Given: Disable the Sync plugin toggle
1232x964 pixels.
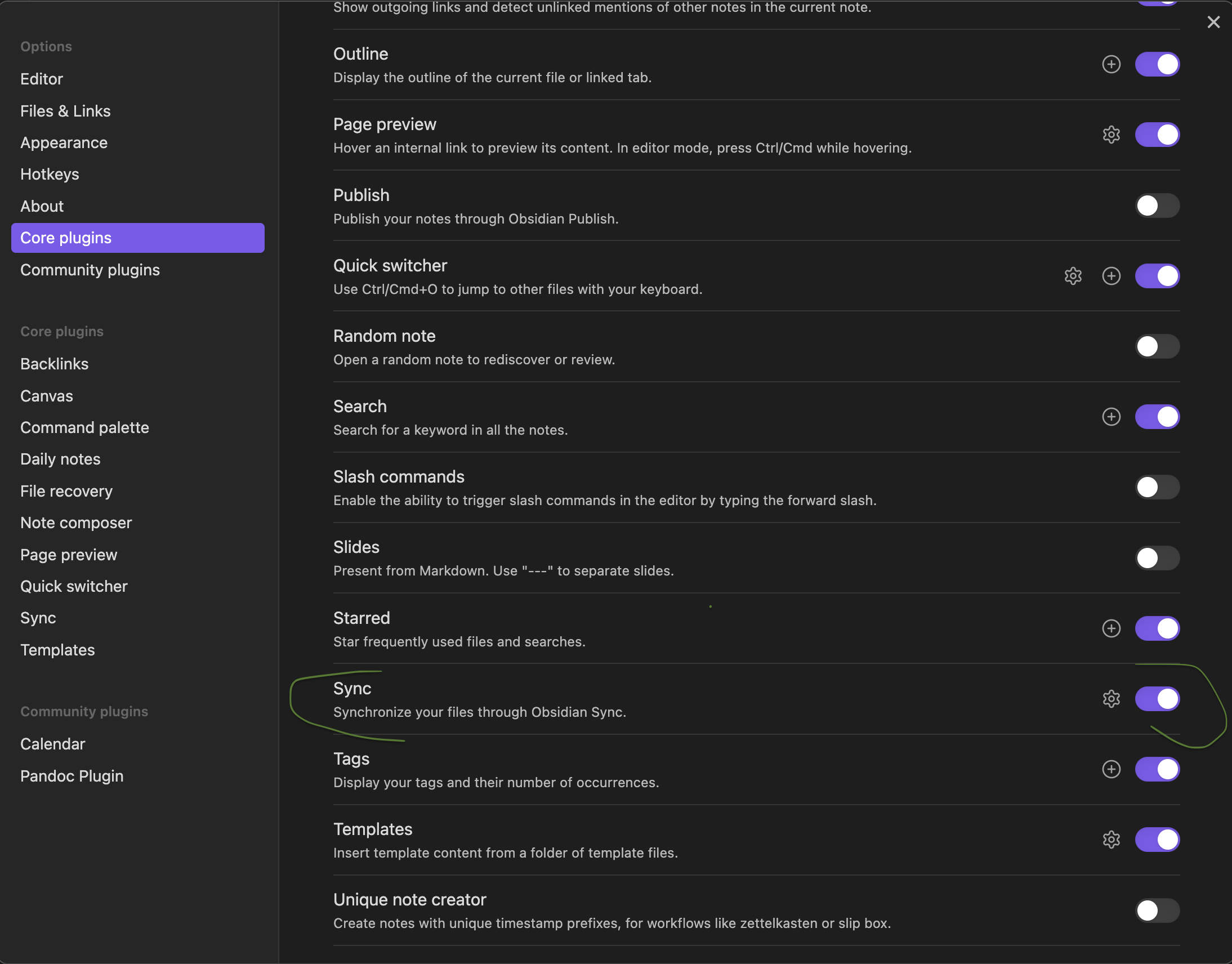Looking at the screenshot, I should (x=1157, y=699).
